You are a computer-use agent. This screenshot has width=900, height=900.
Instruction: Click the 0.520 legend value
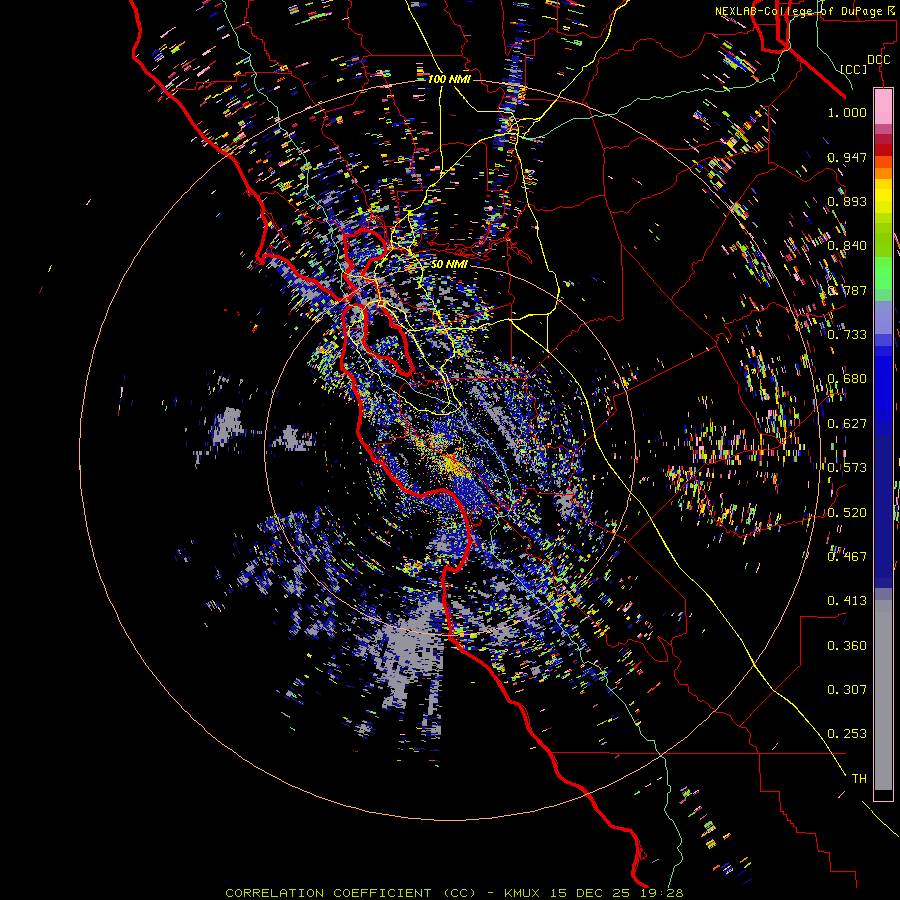point(847,513)
